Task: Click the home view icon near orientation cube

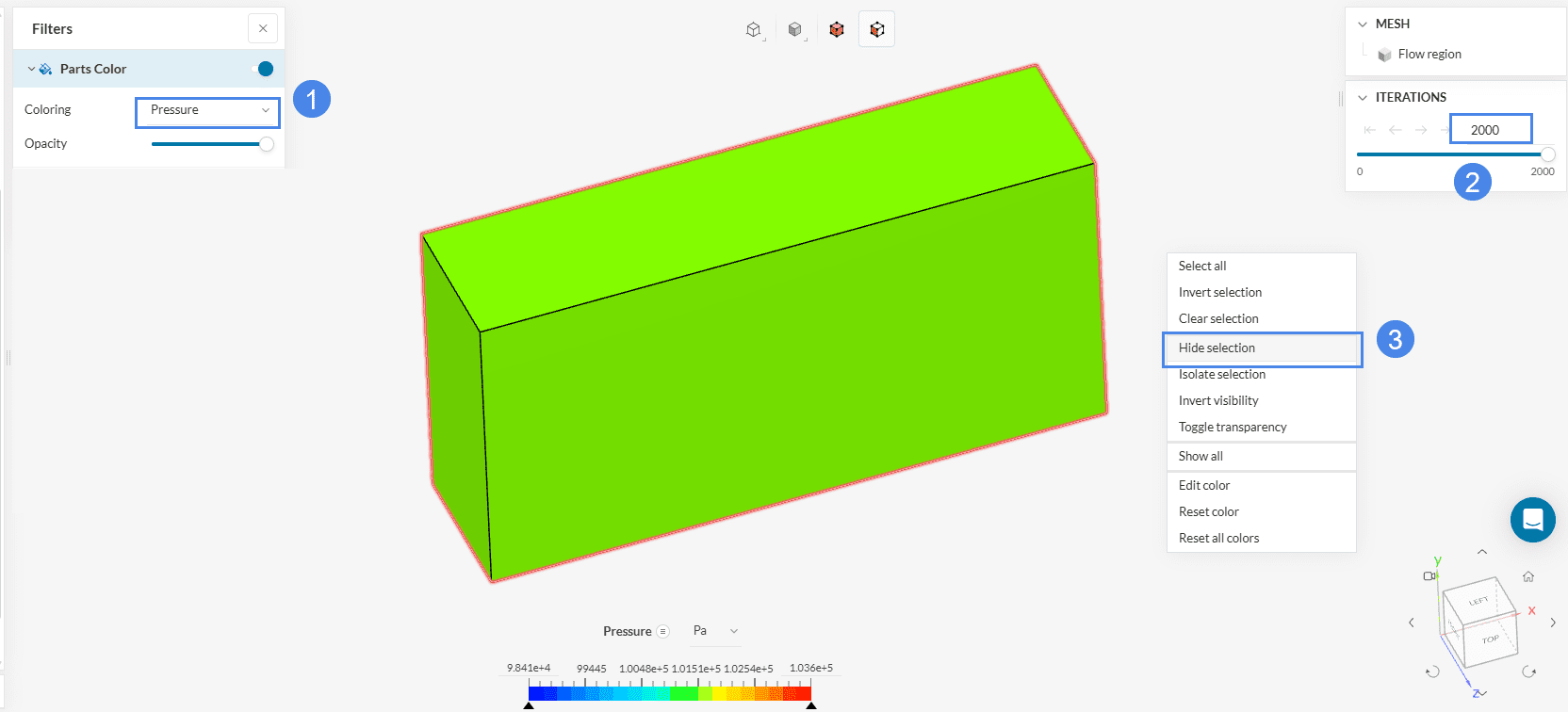Action: point(1528,576)
